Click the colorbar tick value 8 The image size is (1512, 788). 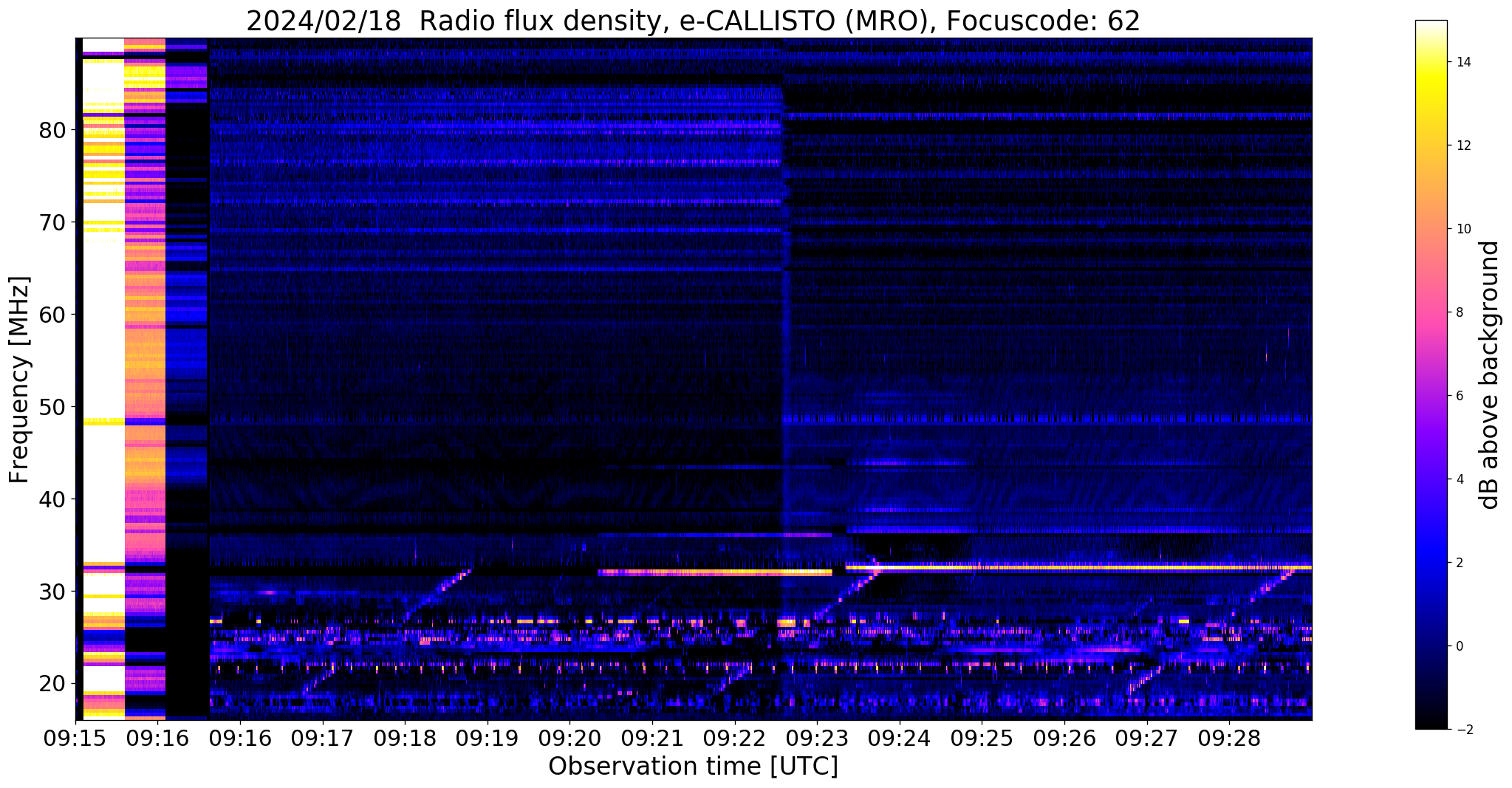point(1459,312)
